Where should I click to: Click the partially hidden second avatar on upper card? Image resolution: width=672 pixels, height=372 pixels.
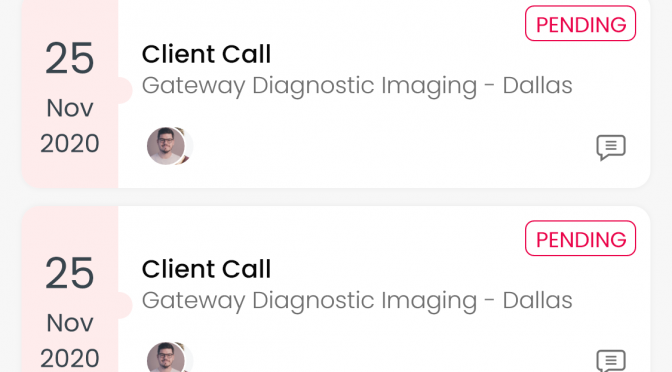tap(189, 146)
